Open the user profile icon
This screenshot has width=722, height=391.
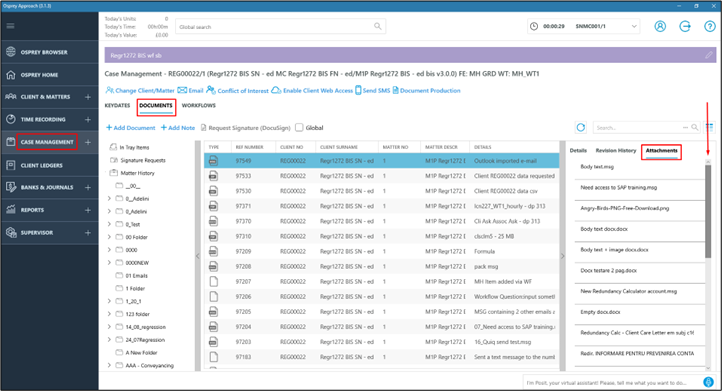click(660, 26)
